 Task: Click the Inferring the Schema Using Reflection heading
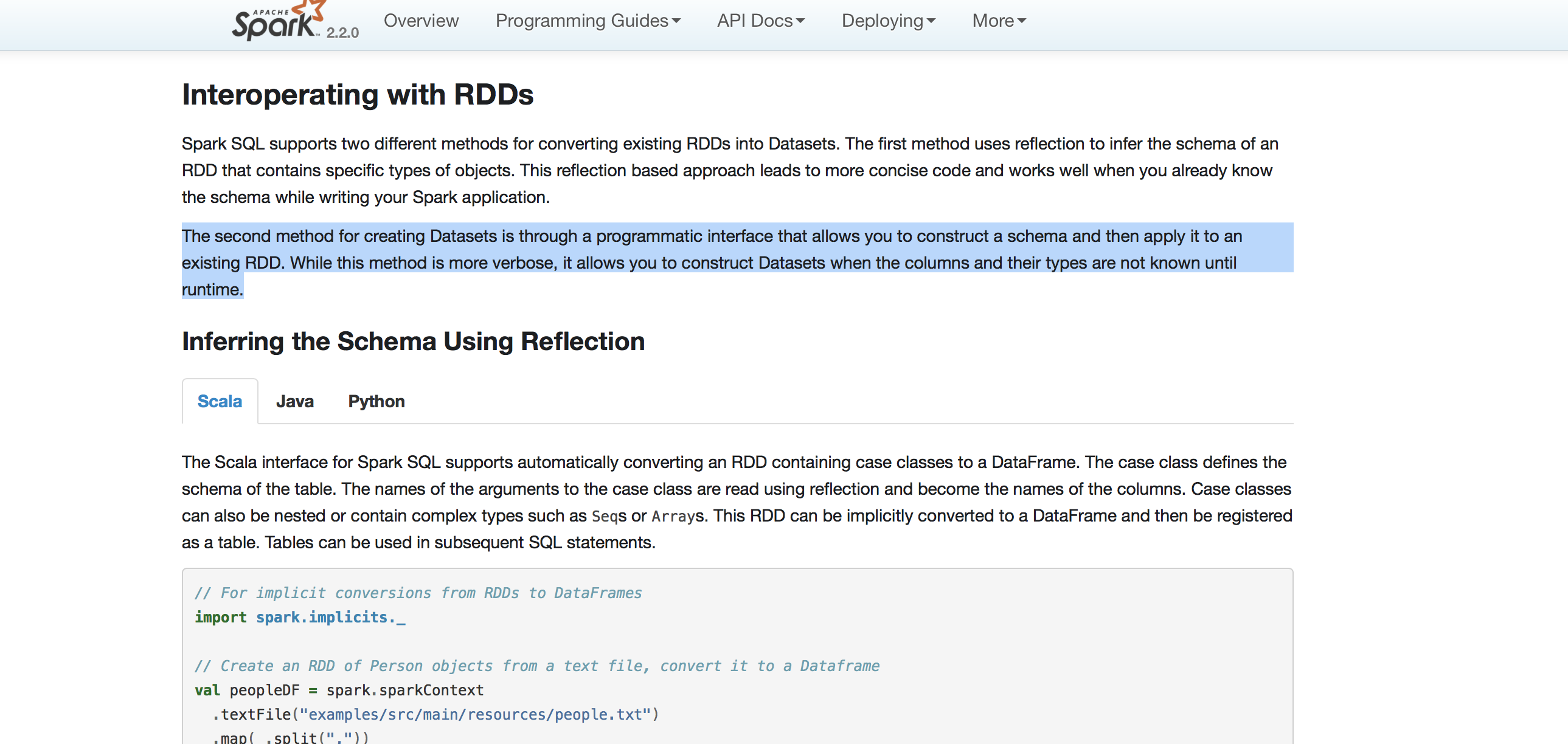[x=413, y=341]
